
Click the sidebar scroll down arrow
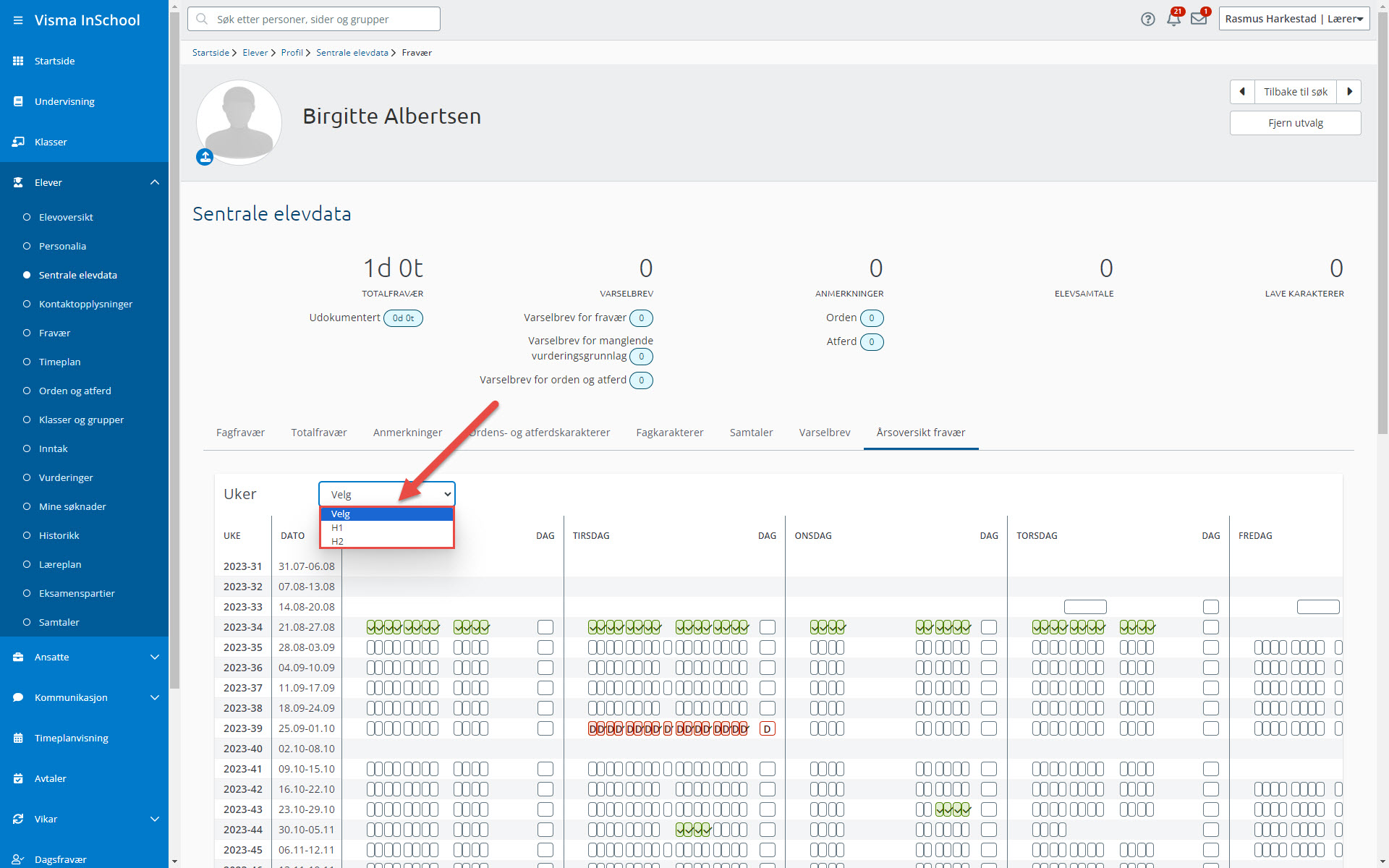point(174,861)
